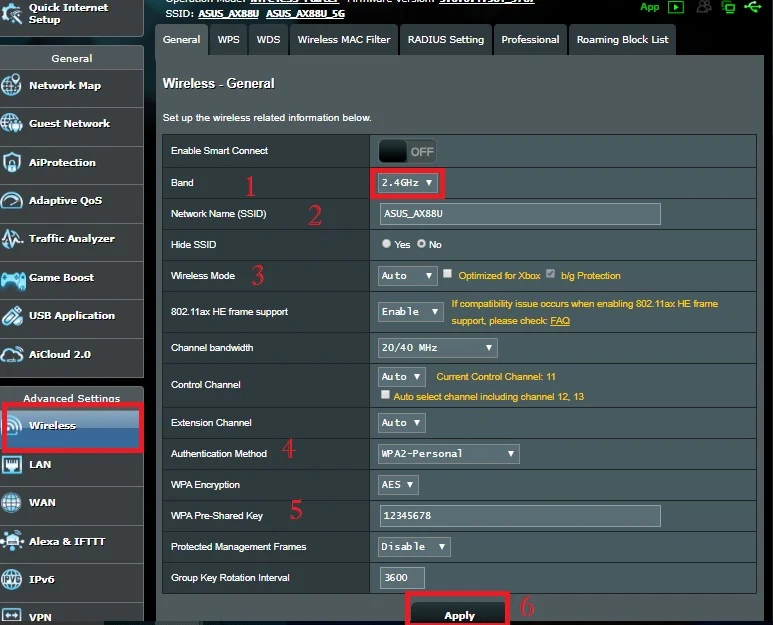This screenshot has width=773, height=625.
Task: Click the Apply button
Action: [x=459, y=614]
